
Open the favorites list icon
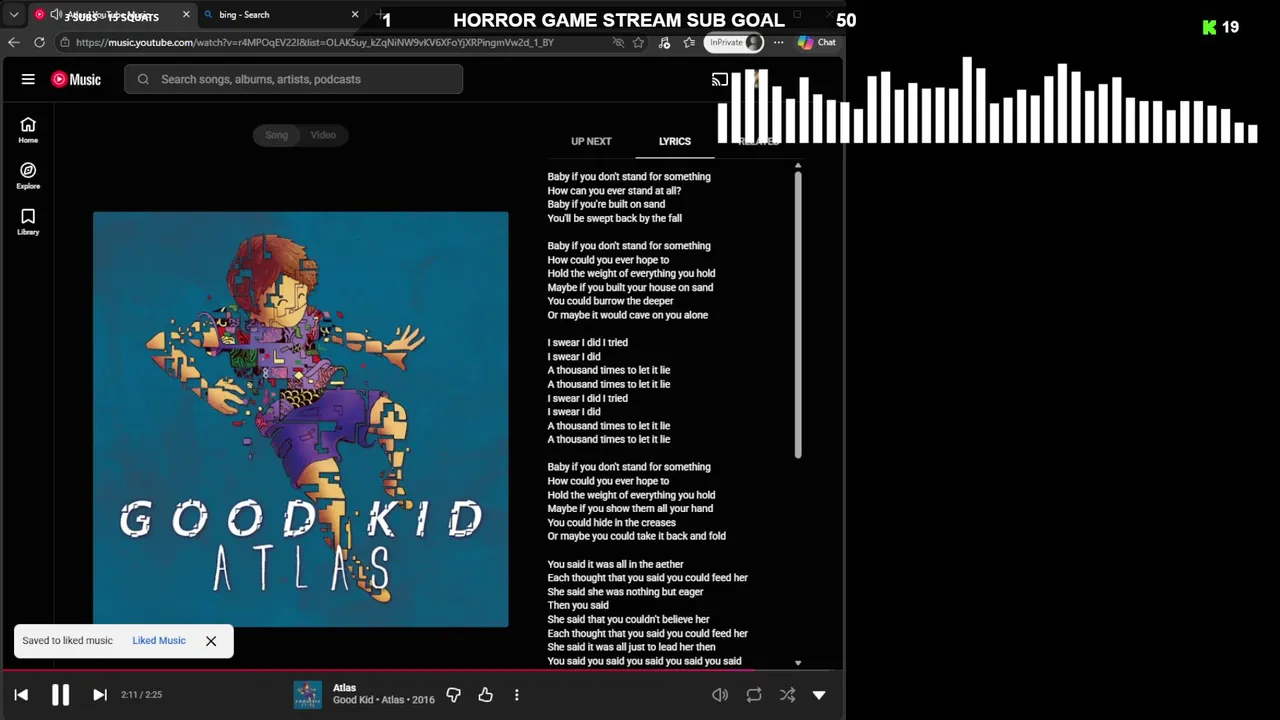click(x=689, y=42)
